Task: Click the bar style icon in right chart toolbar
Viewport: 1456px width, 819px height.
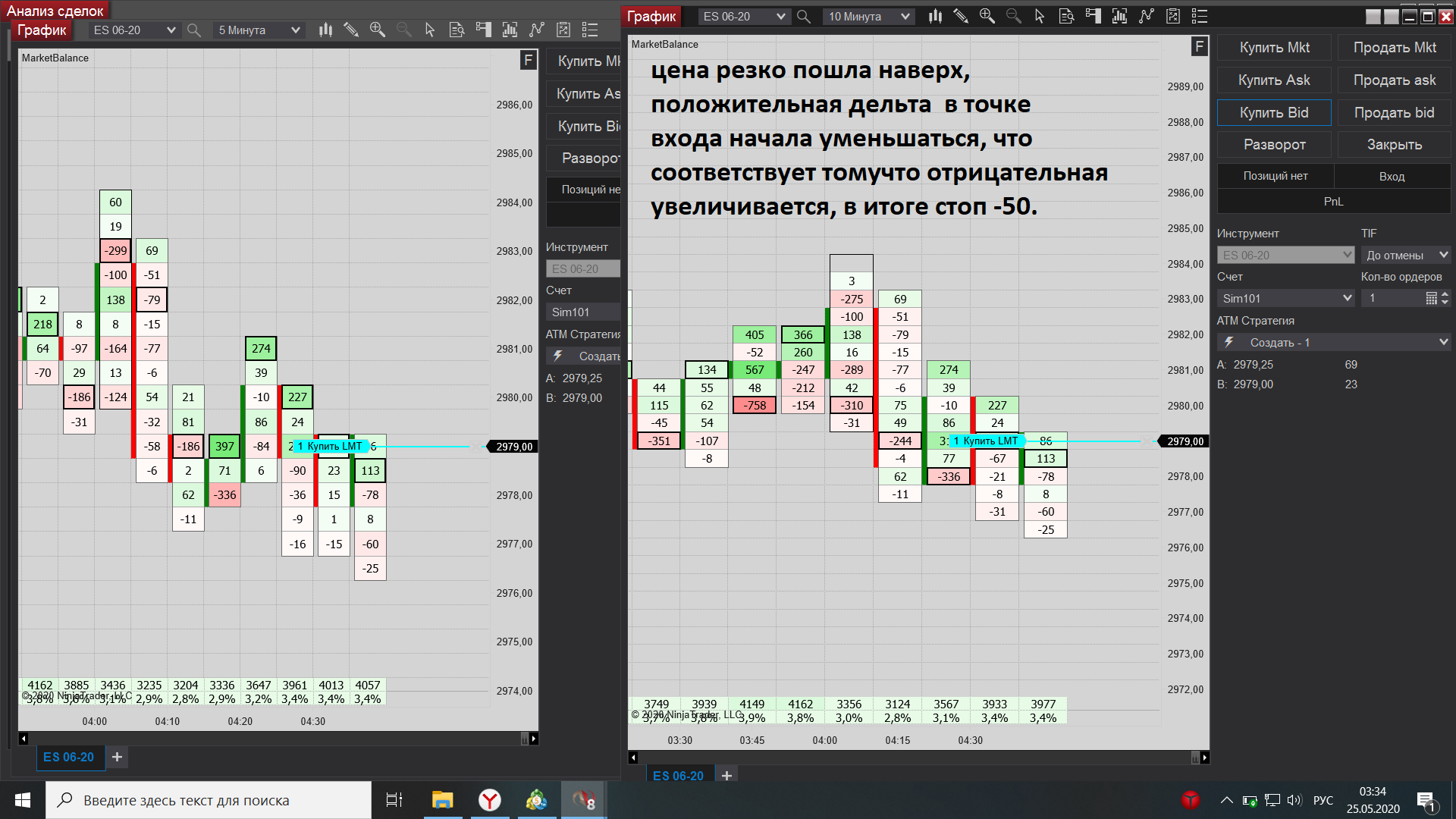Action: (935, 16)
